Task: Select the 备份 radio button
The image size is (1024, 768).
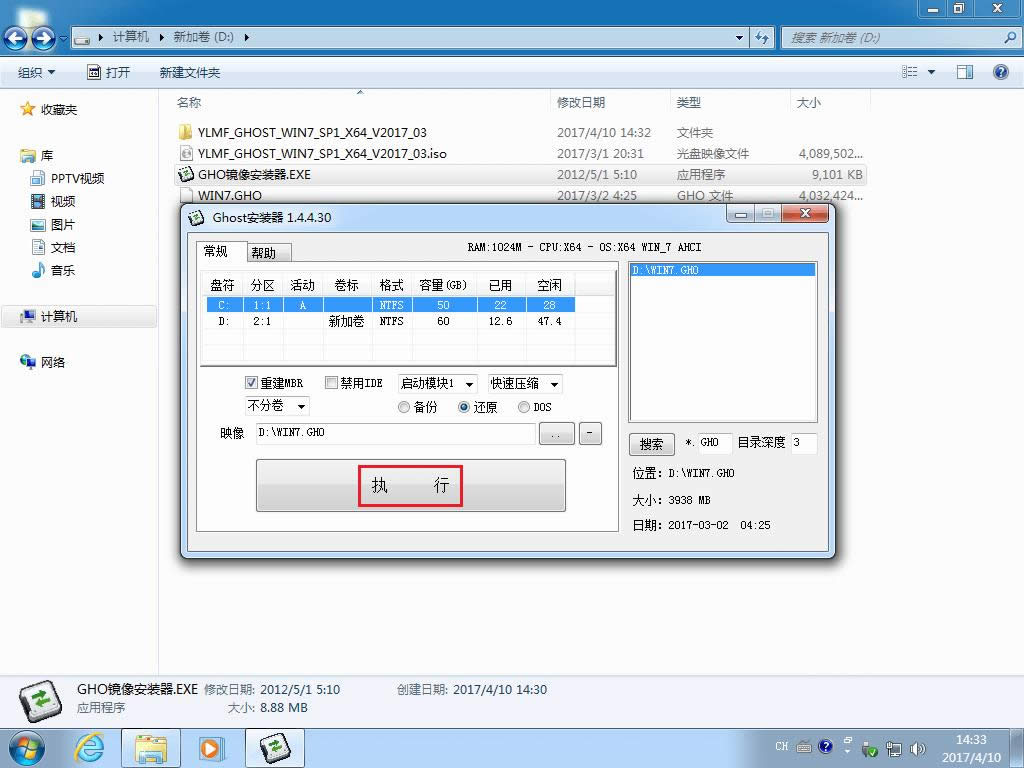Action: pyautogui.click(x=404, y=407)
